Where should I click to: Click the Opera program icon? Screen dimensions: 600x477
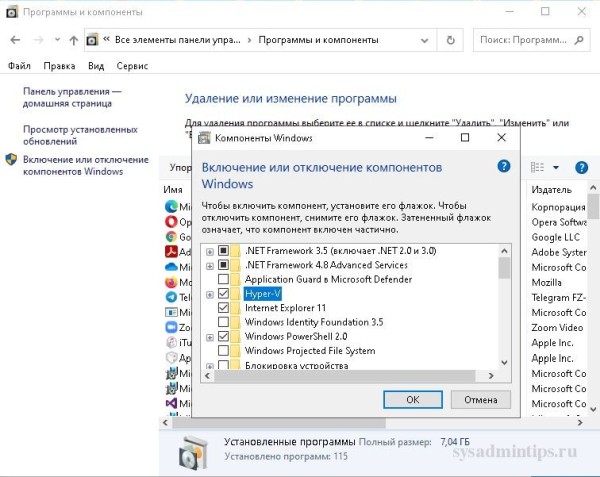pos(171,221)
